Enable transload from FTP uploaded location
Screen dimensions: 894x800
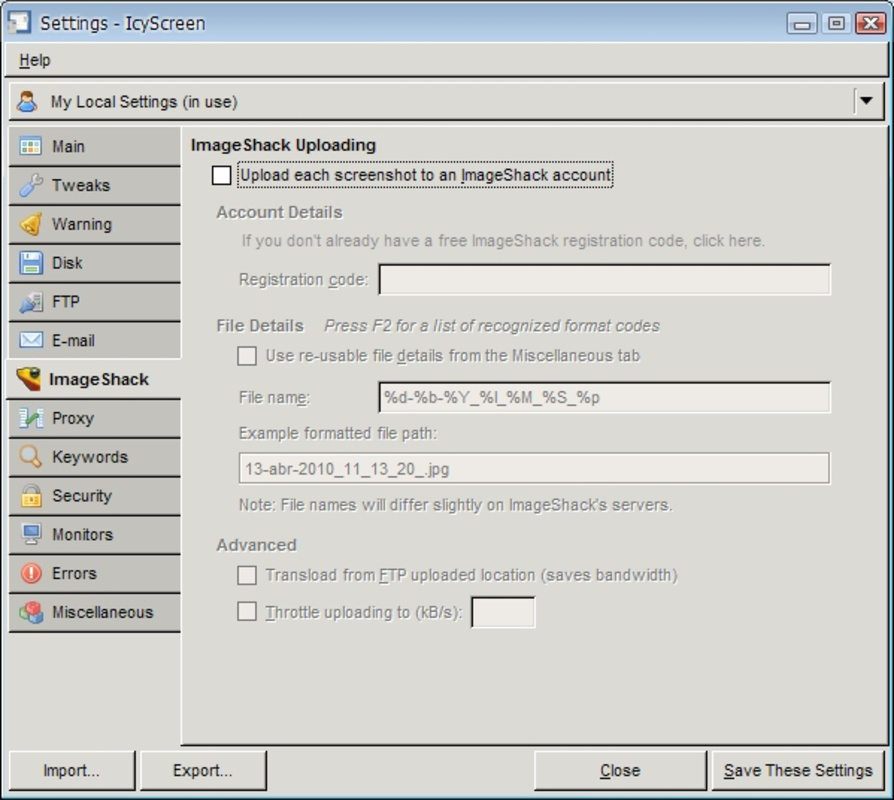pos(245,575)
